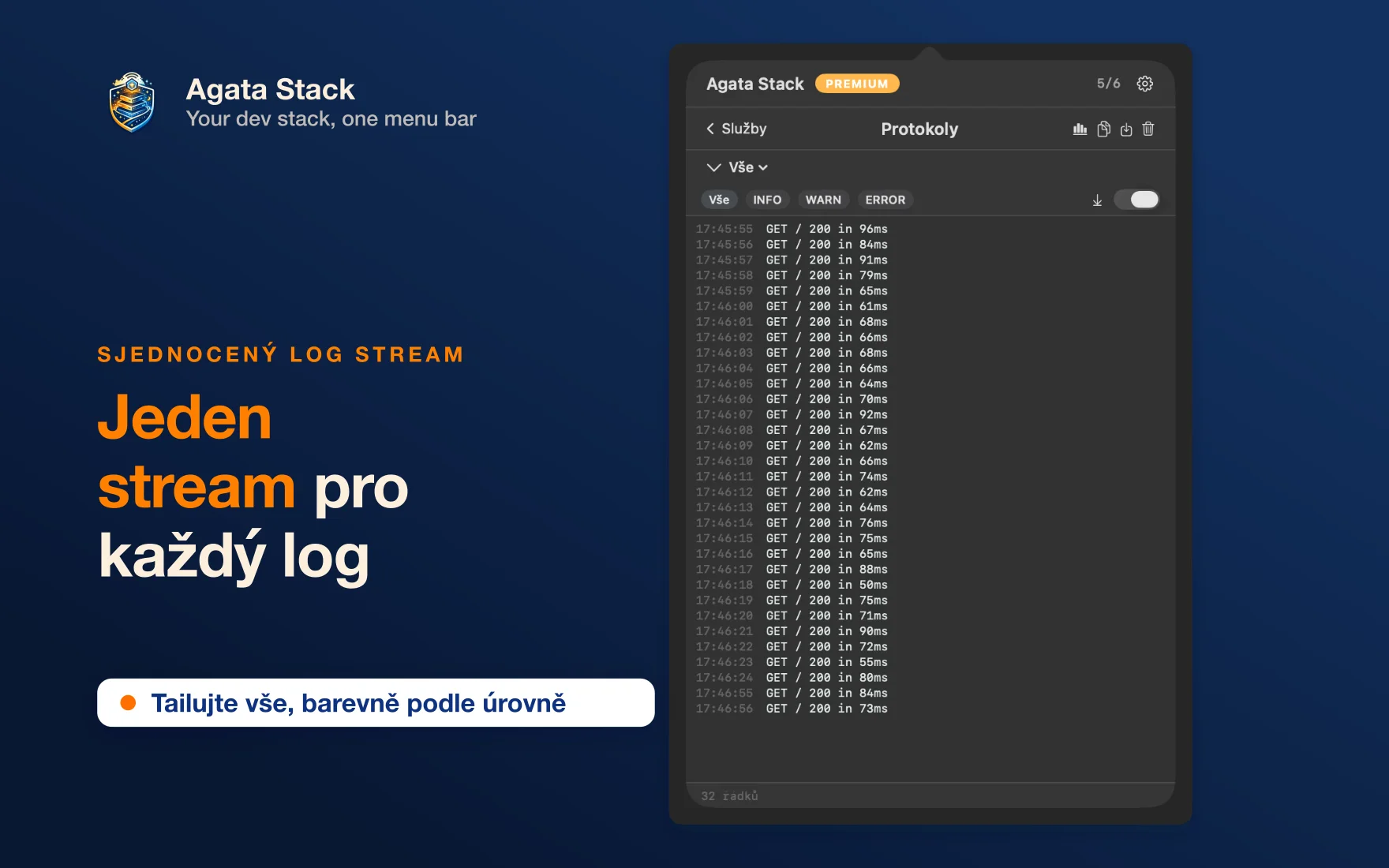
Task: Select log line 17:46:18 GET / 200 in 50ms
Action: (792, 585)
